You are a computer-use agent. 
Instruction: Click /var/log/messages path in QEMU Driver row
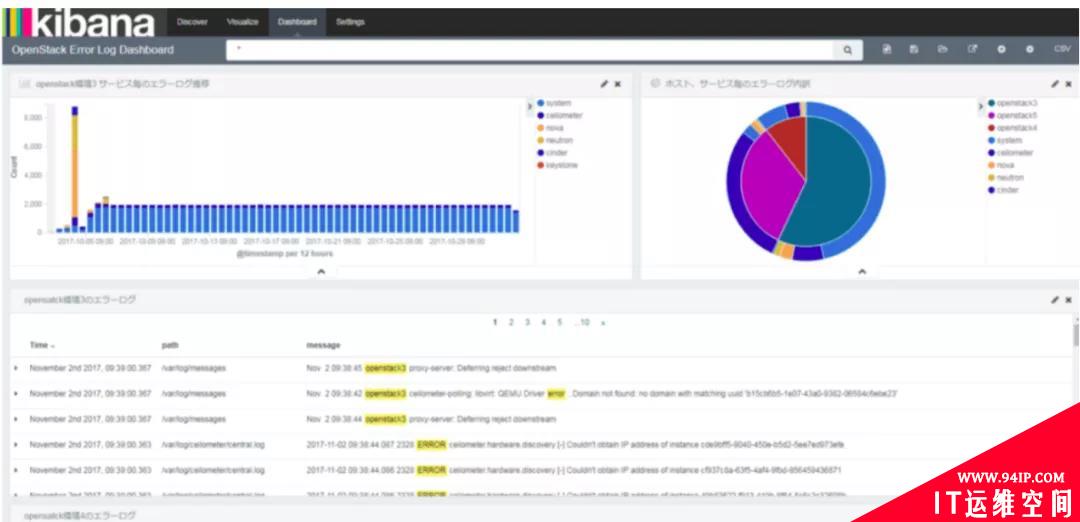pyautogui.click(x=194, y=394)
